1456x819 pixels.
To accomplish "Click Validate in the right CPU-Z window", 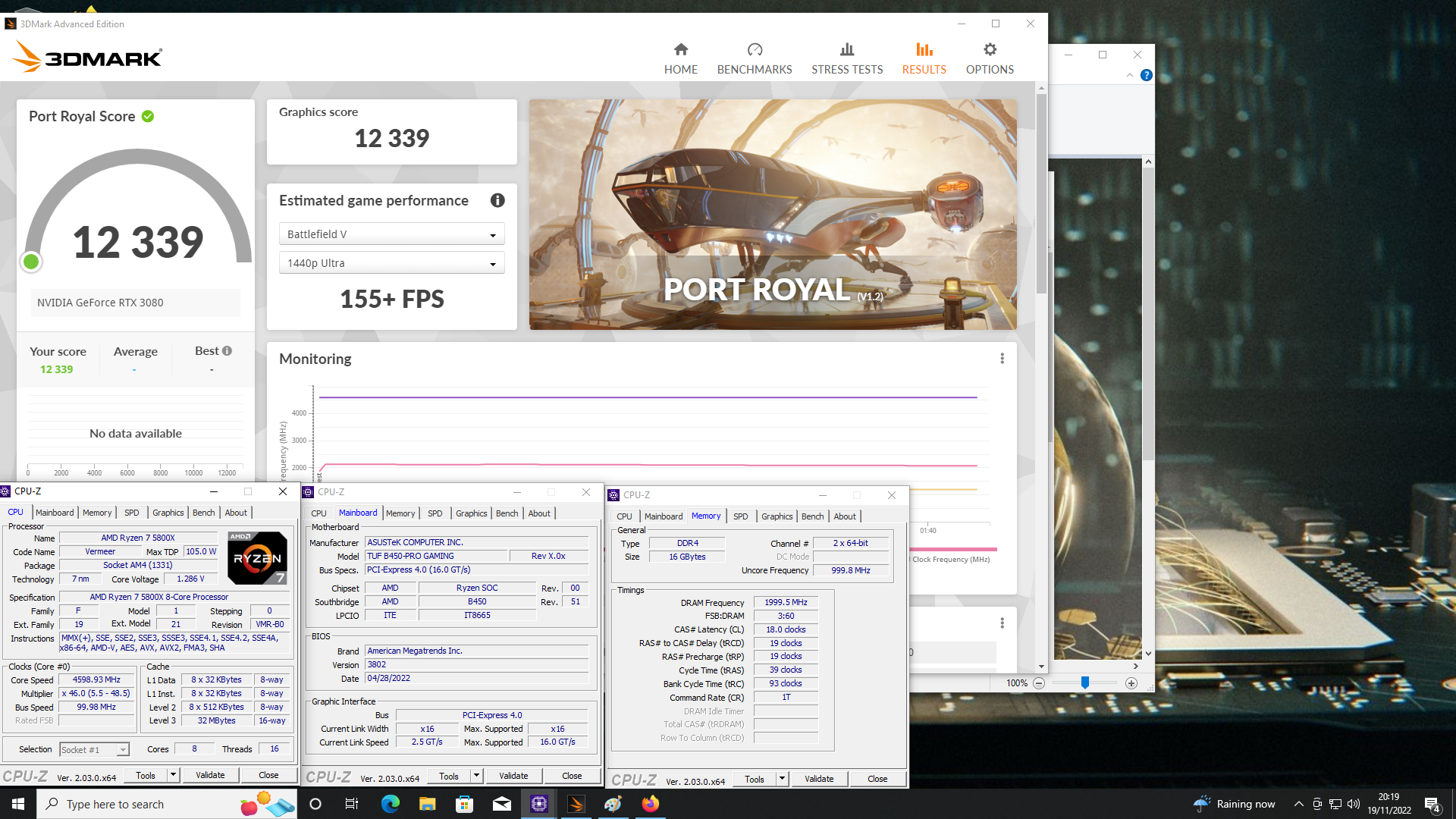I will point(819,779).
